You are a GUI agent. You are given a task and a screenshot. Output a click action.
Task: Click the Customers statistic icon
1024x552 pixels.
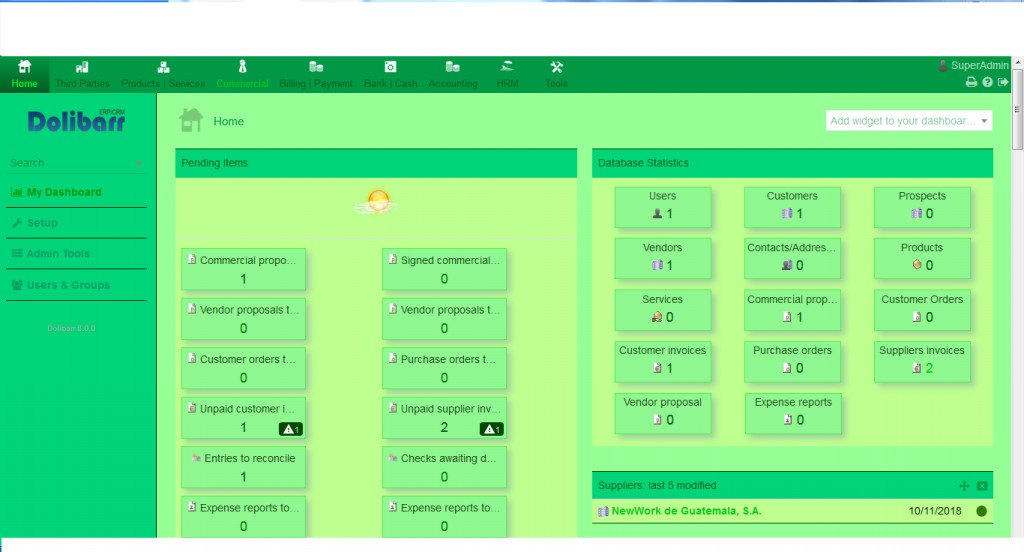787,214
